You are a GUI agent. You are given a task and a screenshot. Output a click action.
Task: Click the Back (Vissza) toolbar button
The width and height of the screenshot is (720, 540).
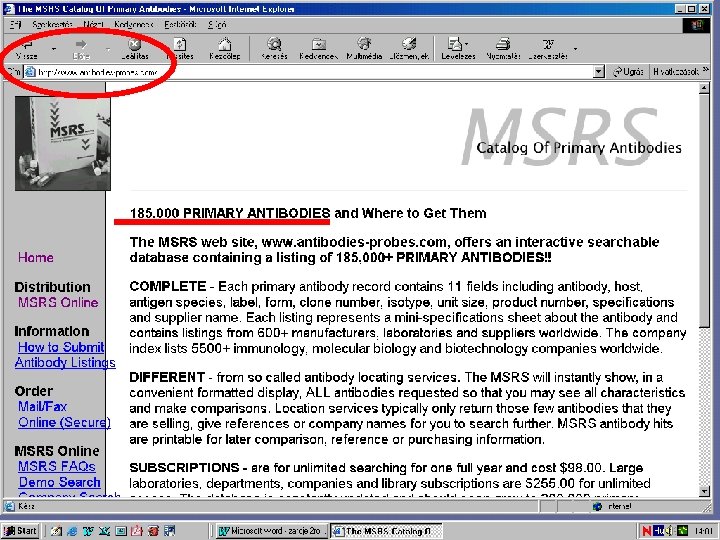27,49
